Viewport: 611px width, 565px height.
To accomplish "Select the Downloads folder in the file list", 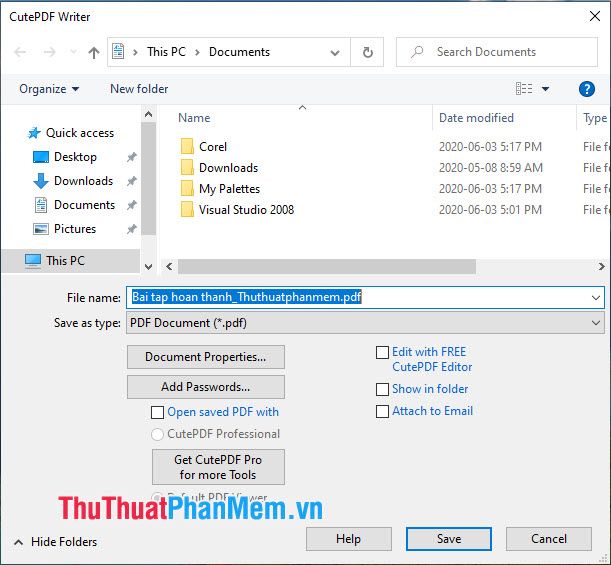I will pos(228,168).
